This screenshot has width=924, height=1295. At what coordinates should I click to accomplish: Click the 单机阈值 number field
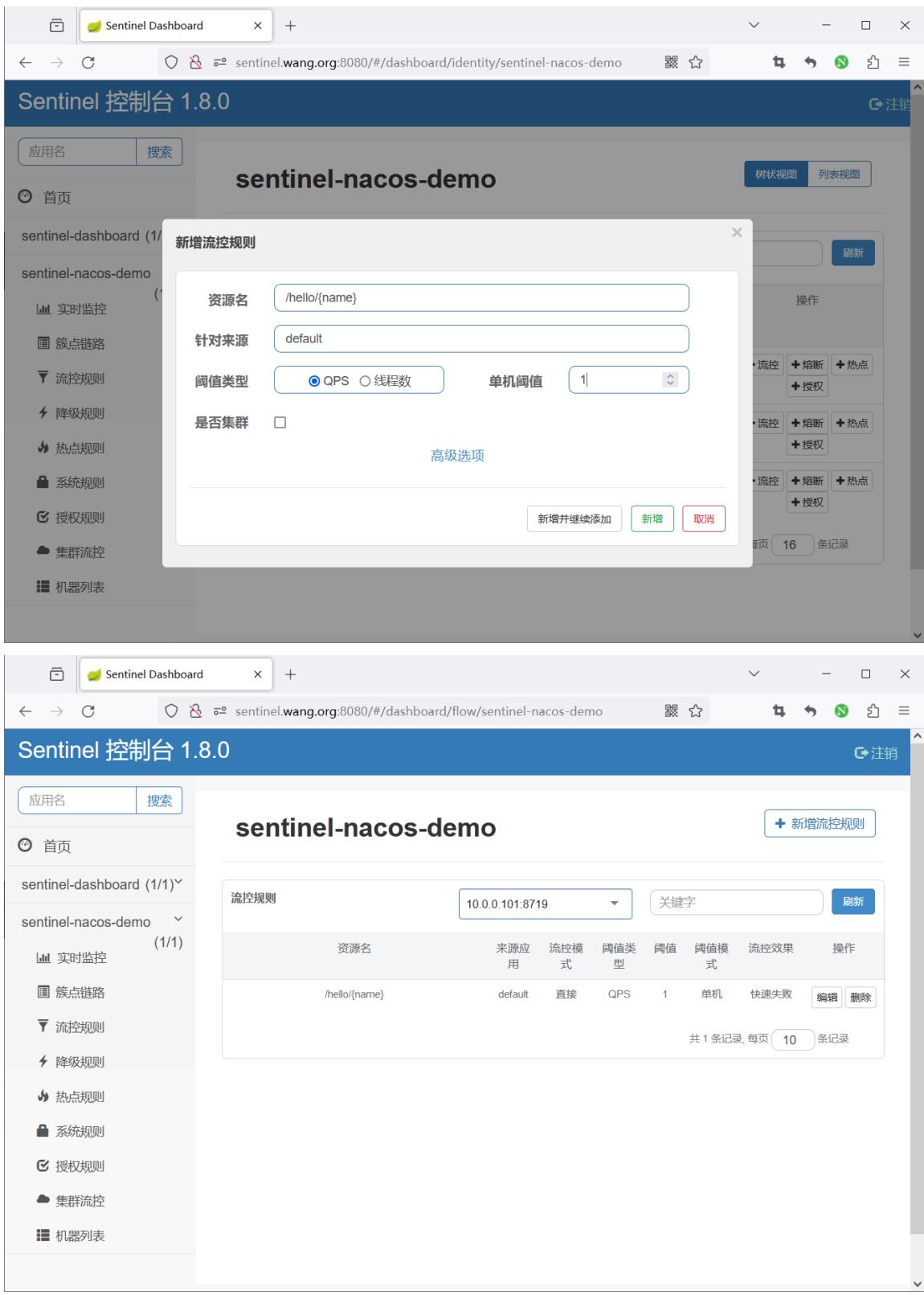[x=628, y=380]
